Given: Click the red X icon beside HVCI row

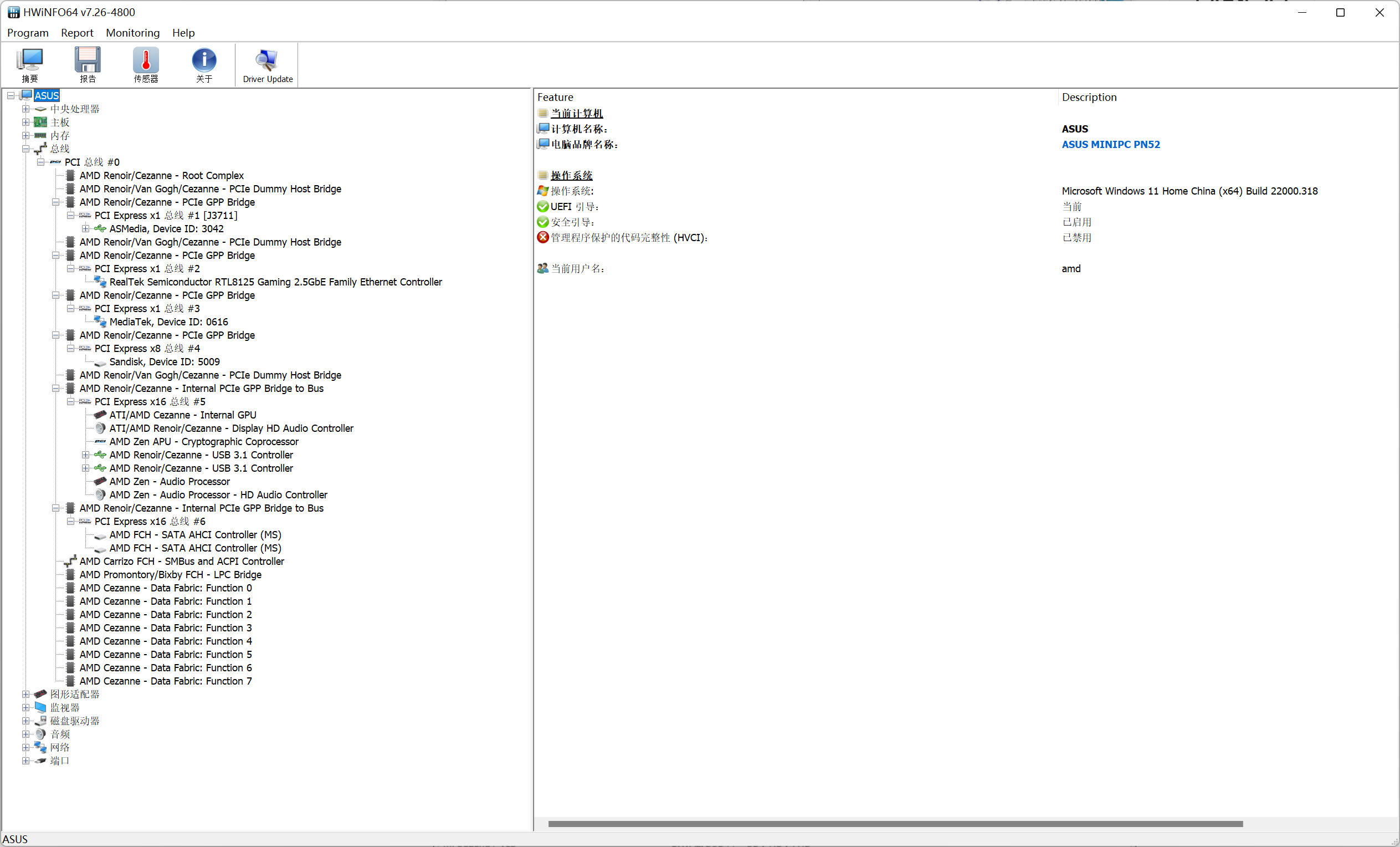Looking at the screenshot, I should 542,238.
